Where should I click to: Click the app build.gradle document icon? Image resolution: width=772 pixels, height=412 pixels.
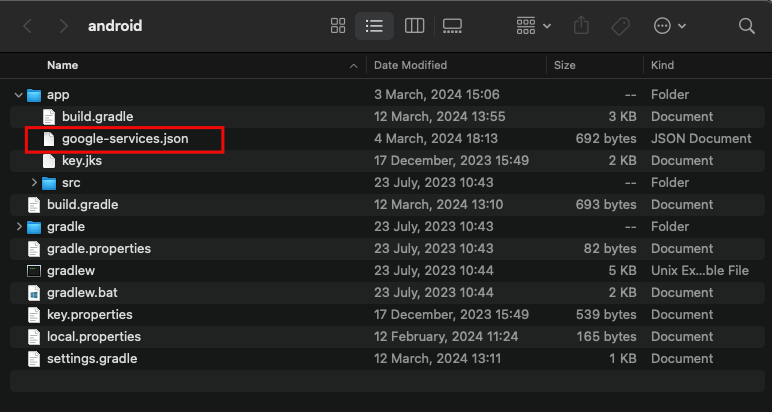(x=49, y=117)
